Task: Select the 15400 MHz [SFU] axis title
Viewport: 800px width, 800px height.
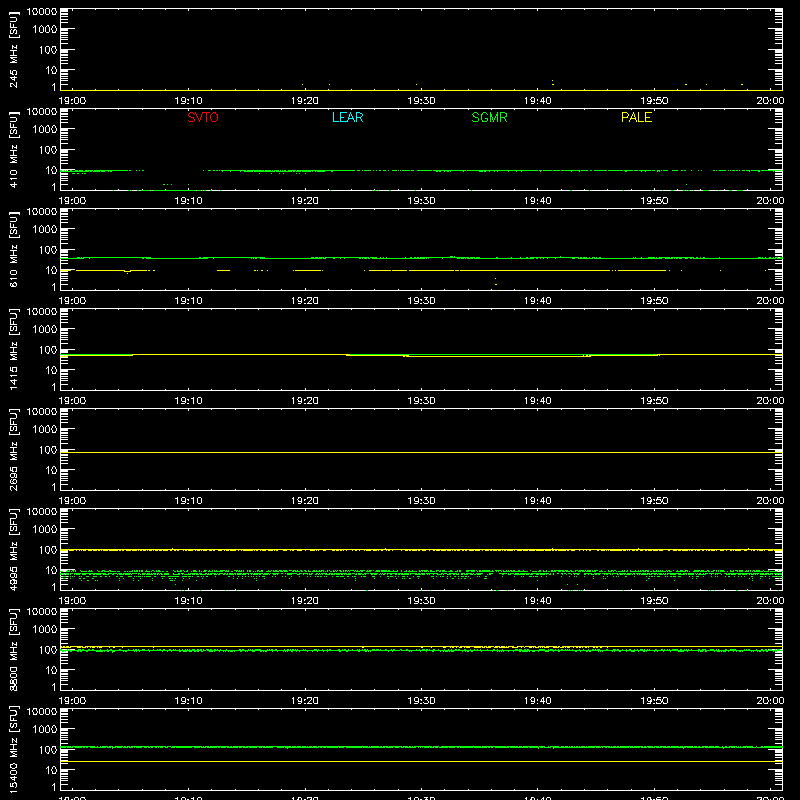Action: click(x=13, y=749)
